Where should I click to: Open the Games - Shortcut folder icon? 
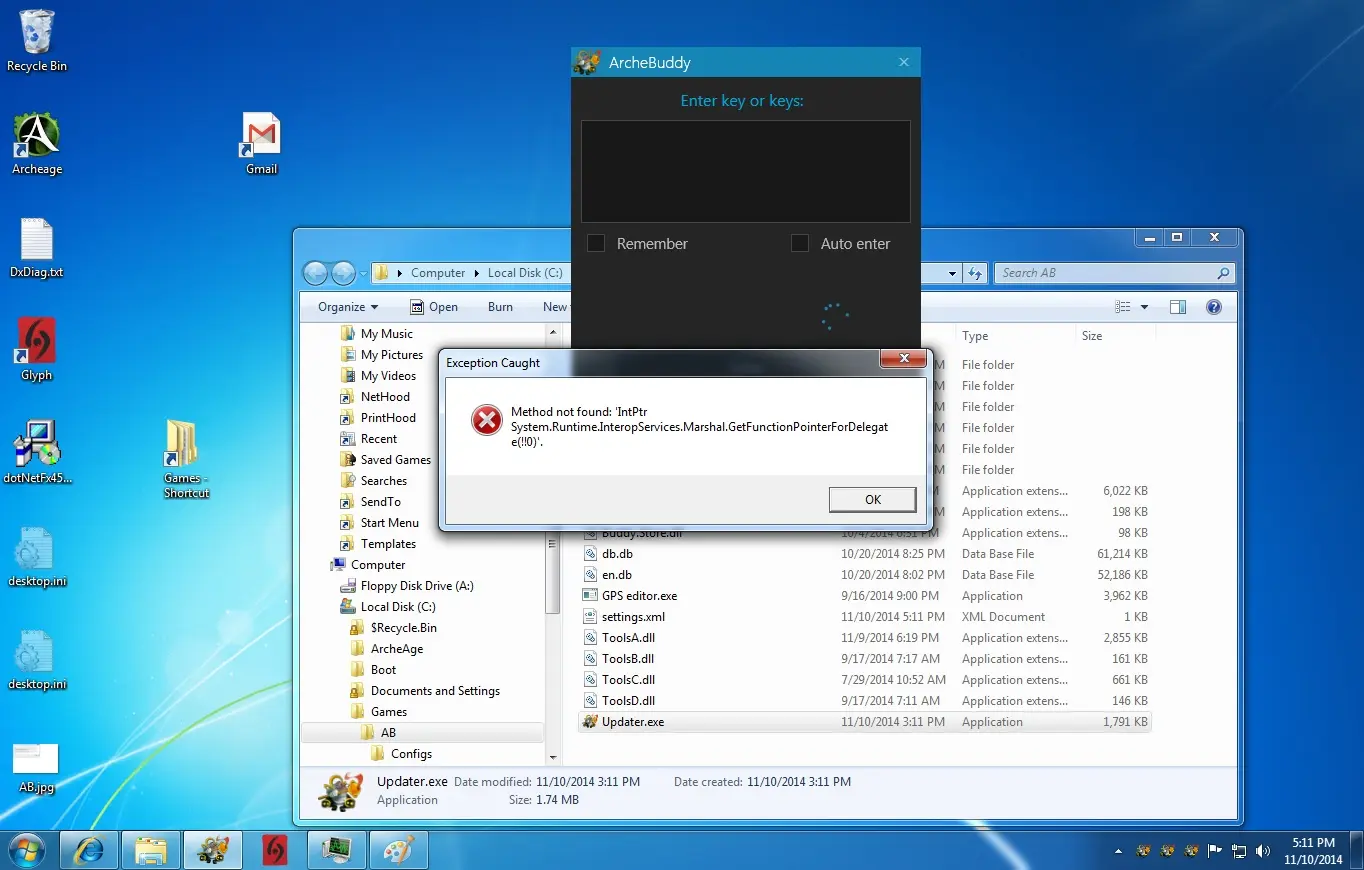pos(186,458)
